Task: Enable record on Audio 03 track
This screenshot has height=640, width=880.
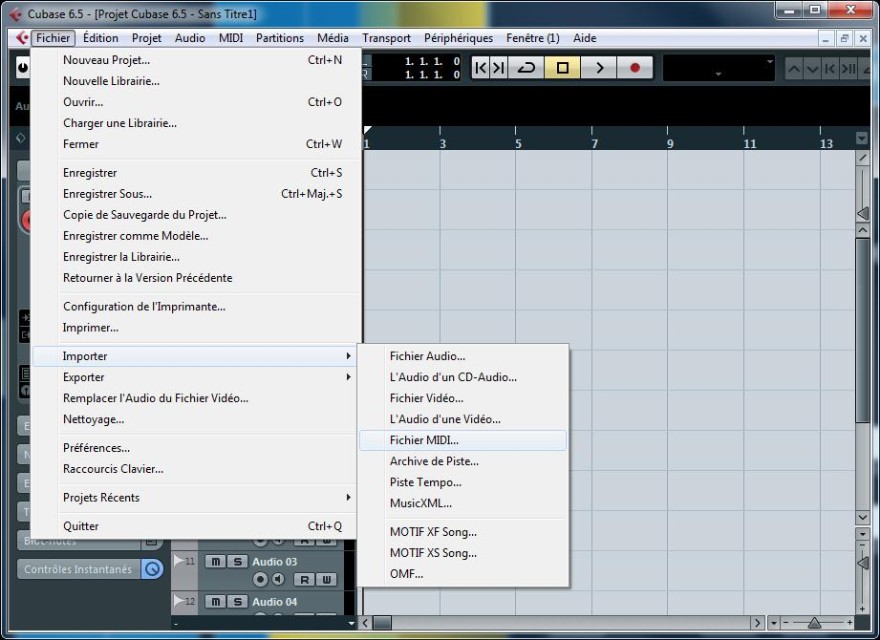Action: click(260, 579)
